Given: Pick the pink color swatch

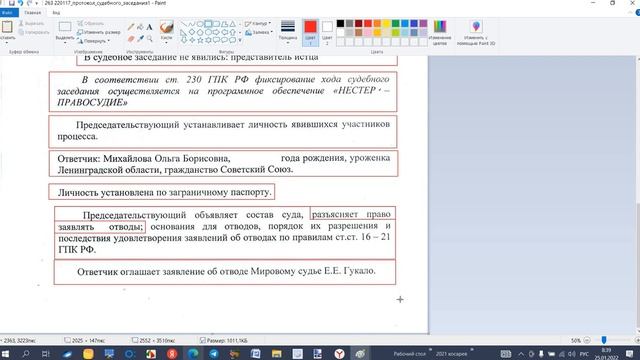Looking at the screenshot, I should coord(368,32).
